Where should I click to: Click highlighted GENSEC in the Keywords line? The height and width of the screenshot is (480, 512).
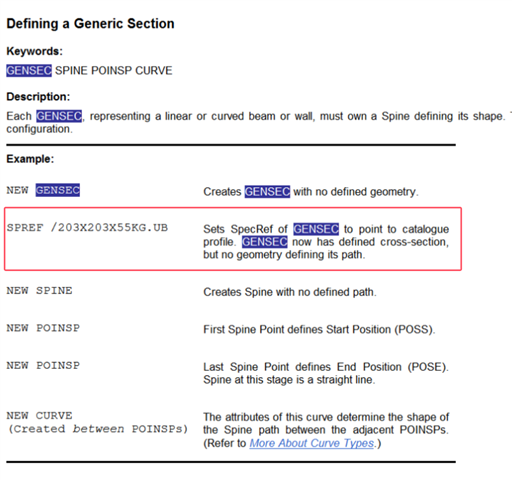(x=29, y=71)
